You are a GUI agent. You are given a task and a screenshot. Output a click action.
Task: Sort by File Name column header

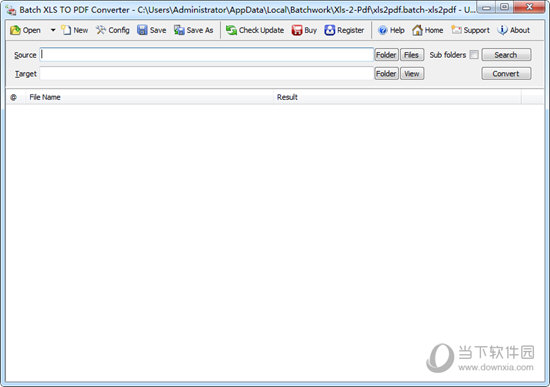[x=149, y=97]
